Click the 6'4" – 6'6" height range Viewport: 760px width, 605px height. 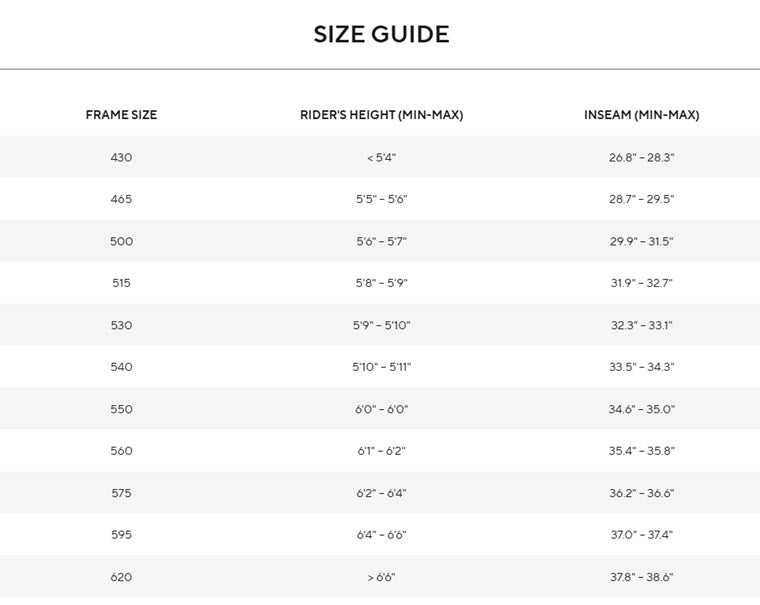[381, 535]
